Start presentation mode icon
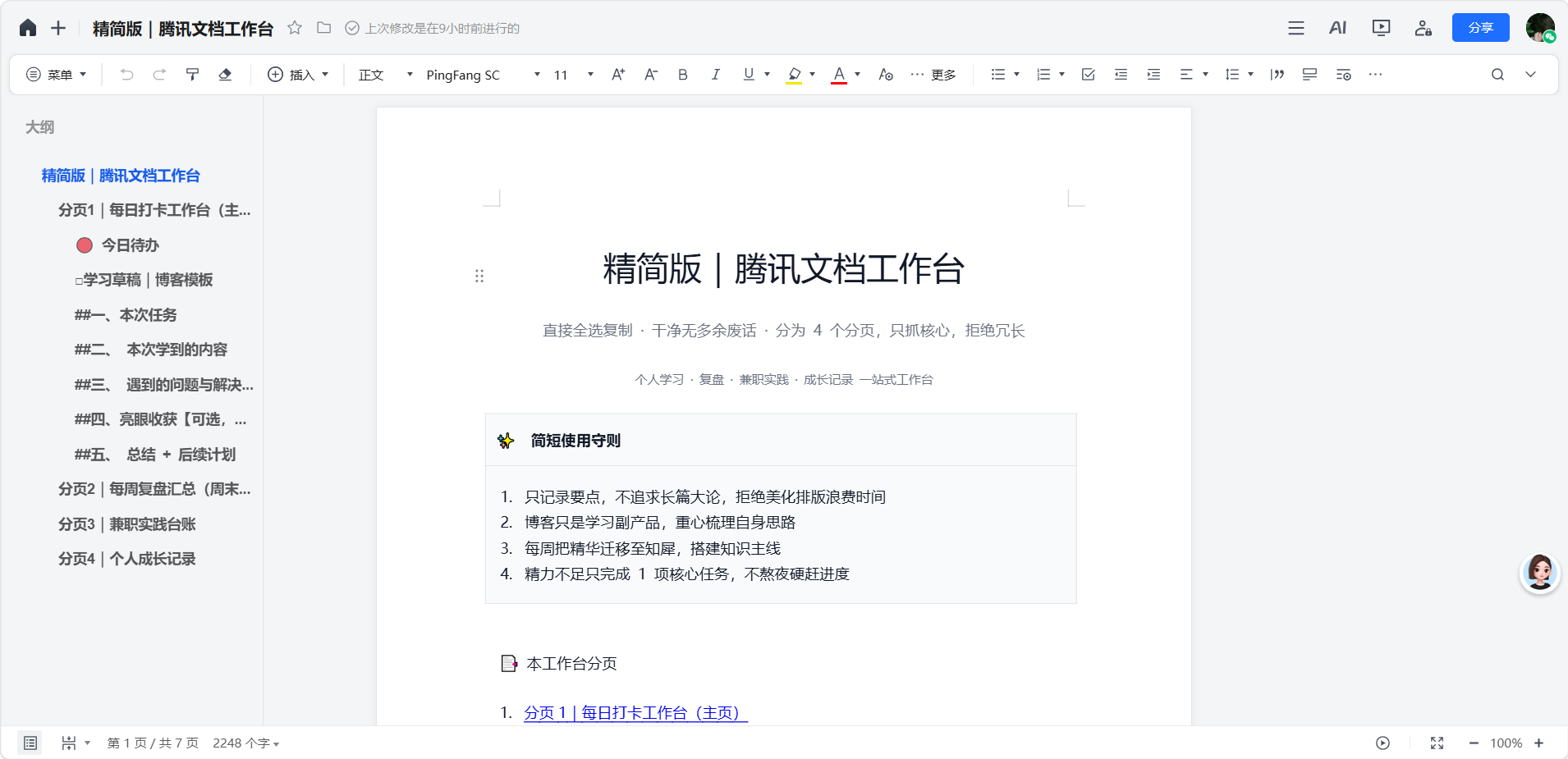This screenshot has height=759, width=1568. point(1382,28)
